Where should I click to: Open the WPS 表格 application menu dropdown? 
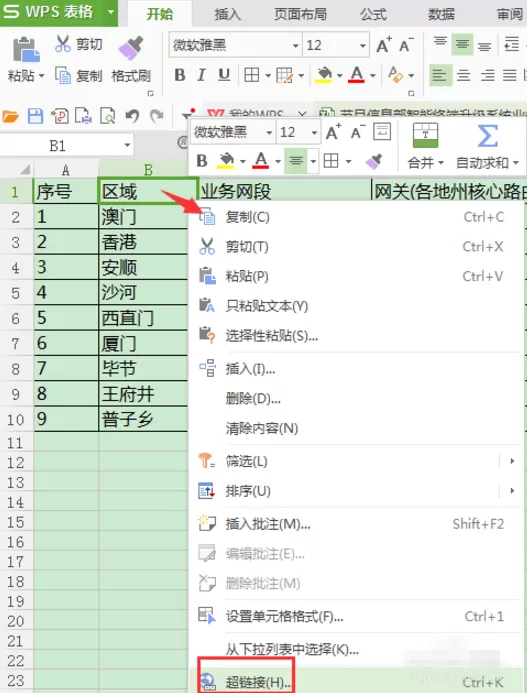click(x=111, y=11)
